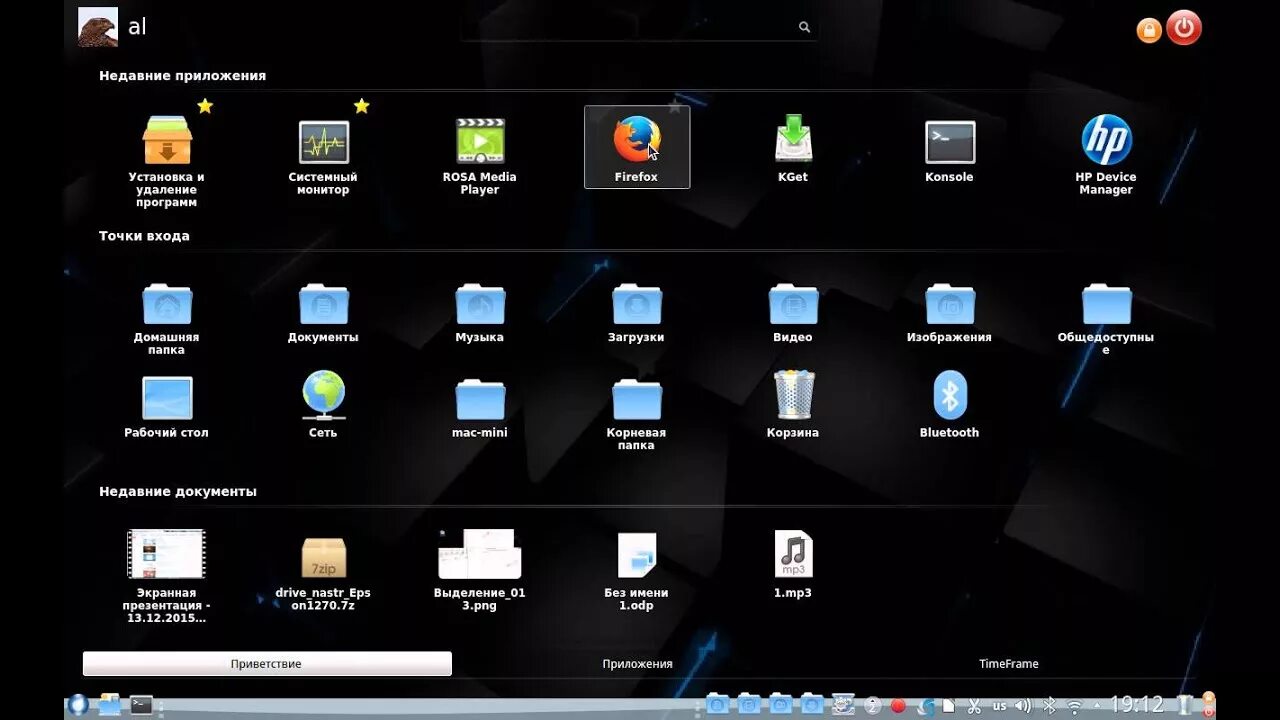Click the 19:12 clock
Screen dimensions: 1280x720
tap(1137, 705)
